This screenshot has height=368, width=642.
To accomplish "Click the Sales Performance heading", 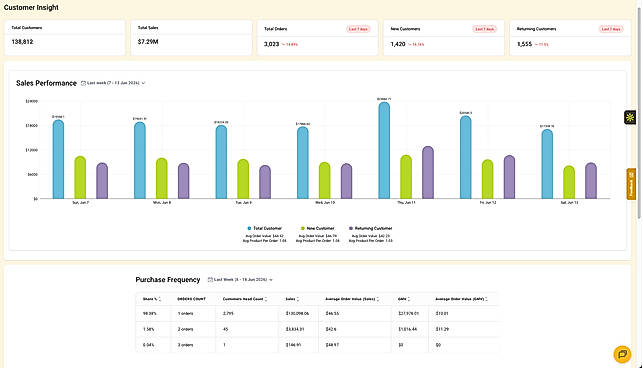I will tap(46, 83).
